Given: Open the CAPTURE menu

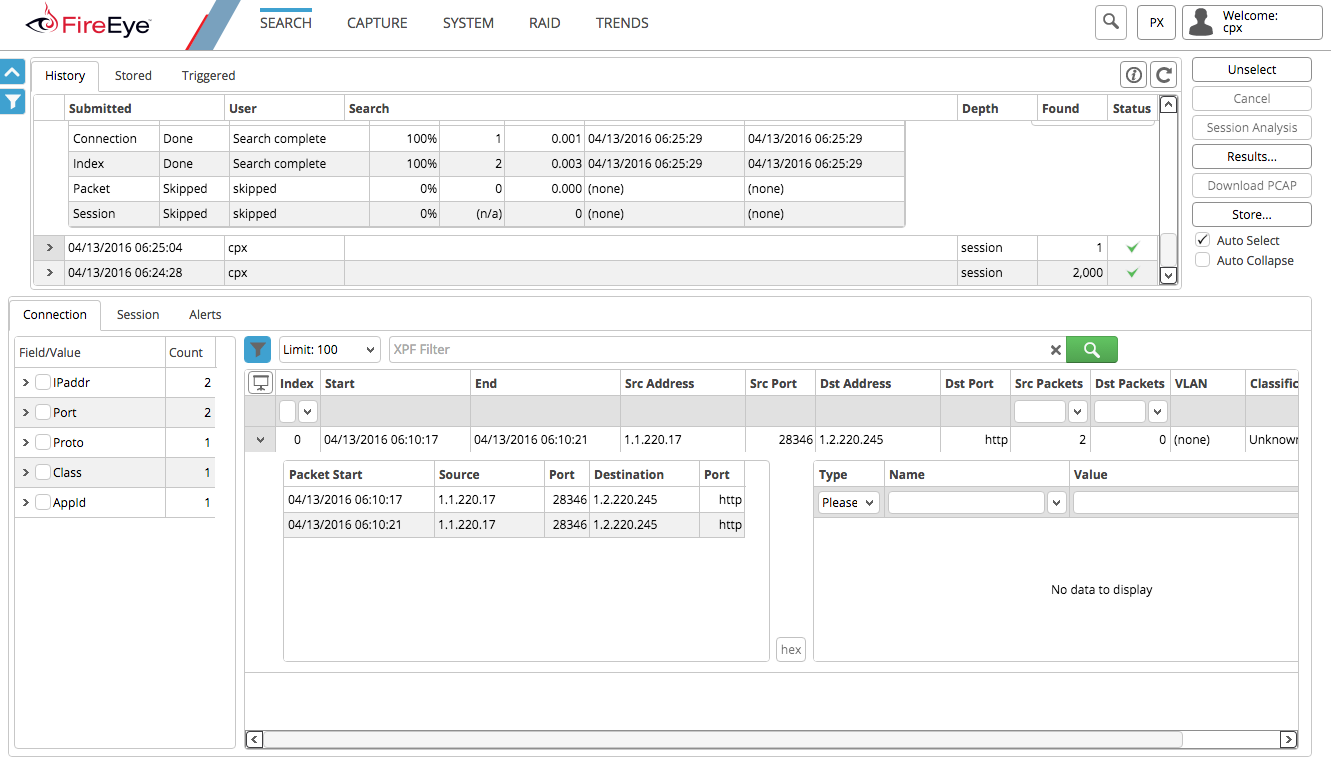Looking at the screenshot, I should tap(377, 22).
